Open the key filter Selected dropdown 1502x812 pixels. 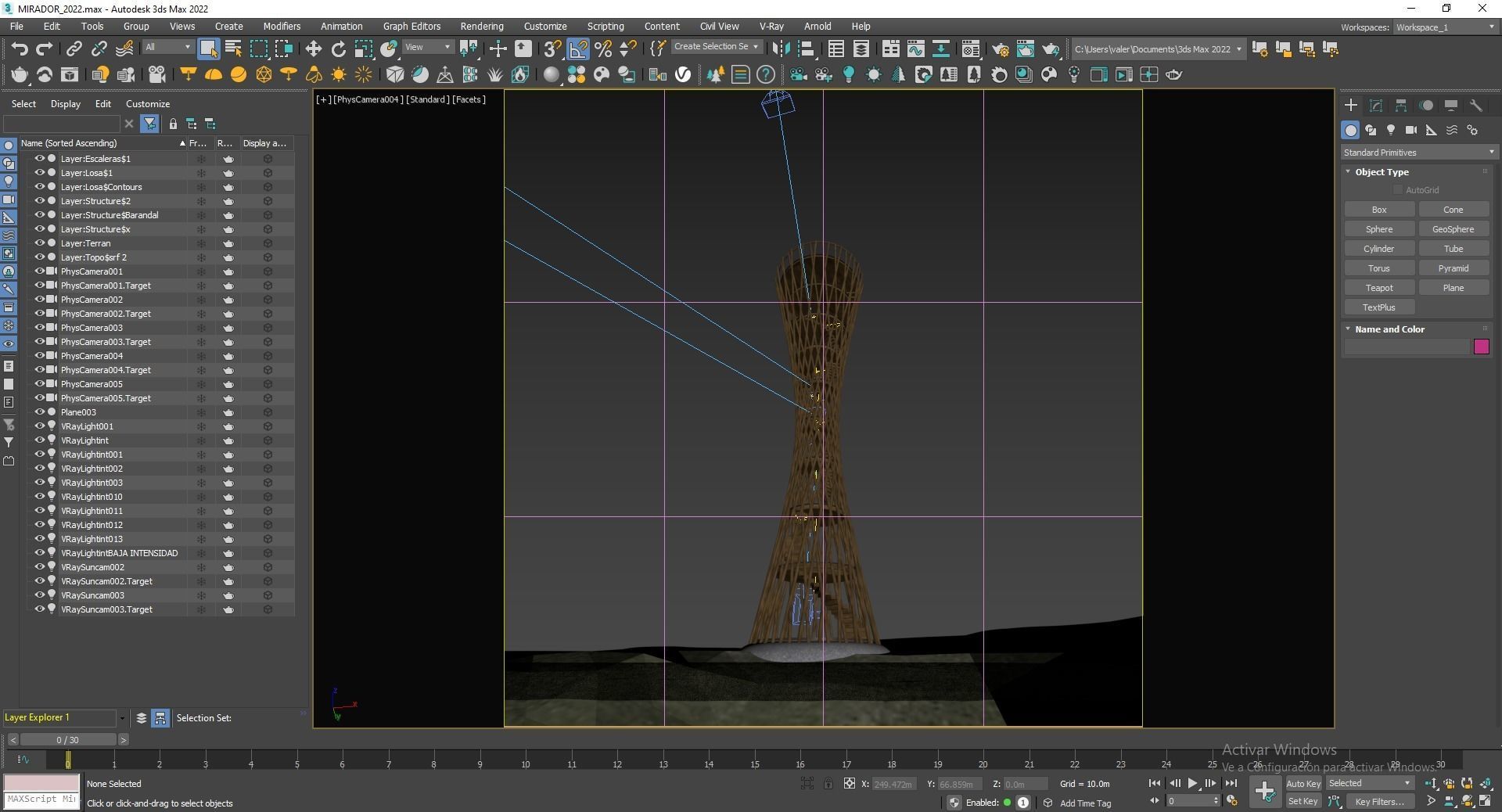[1369, 783]
